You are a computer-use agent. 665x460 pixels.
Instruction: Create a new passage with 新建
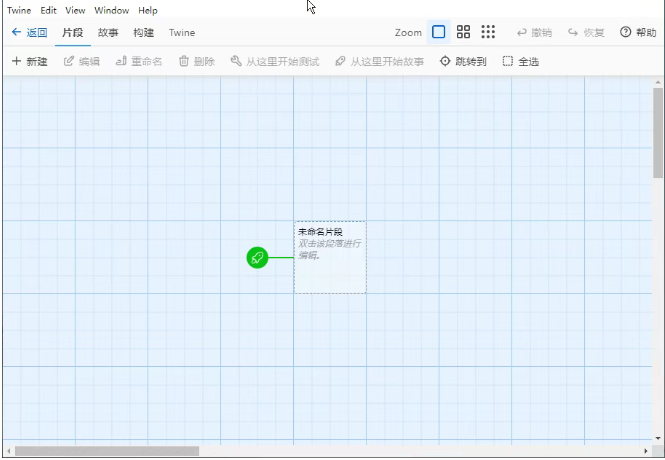click(29, 61)
